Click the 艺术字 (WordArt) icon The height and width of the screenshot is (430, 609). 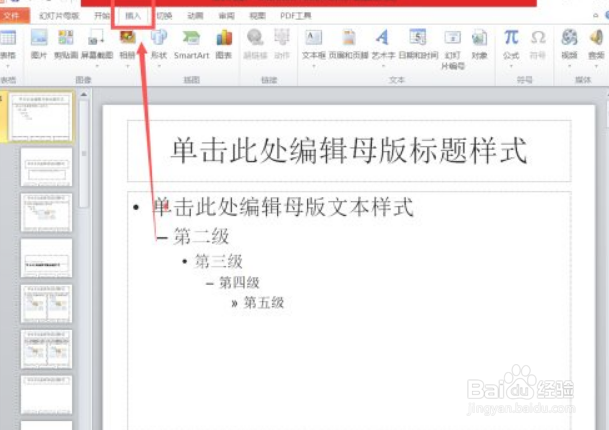coord(383,38)
